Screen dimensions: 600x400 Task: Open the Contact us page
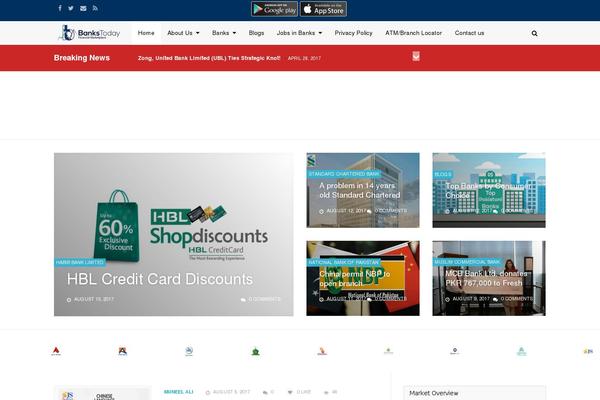[x=470, y=33]
